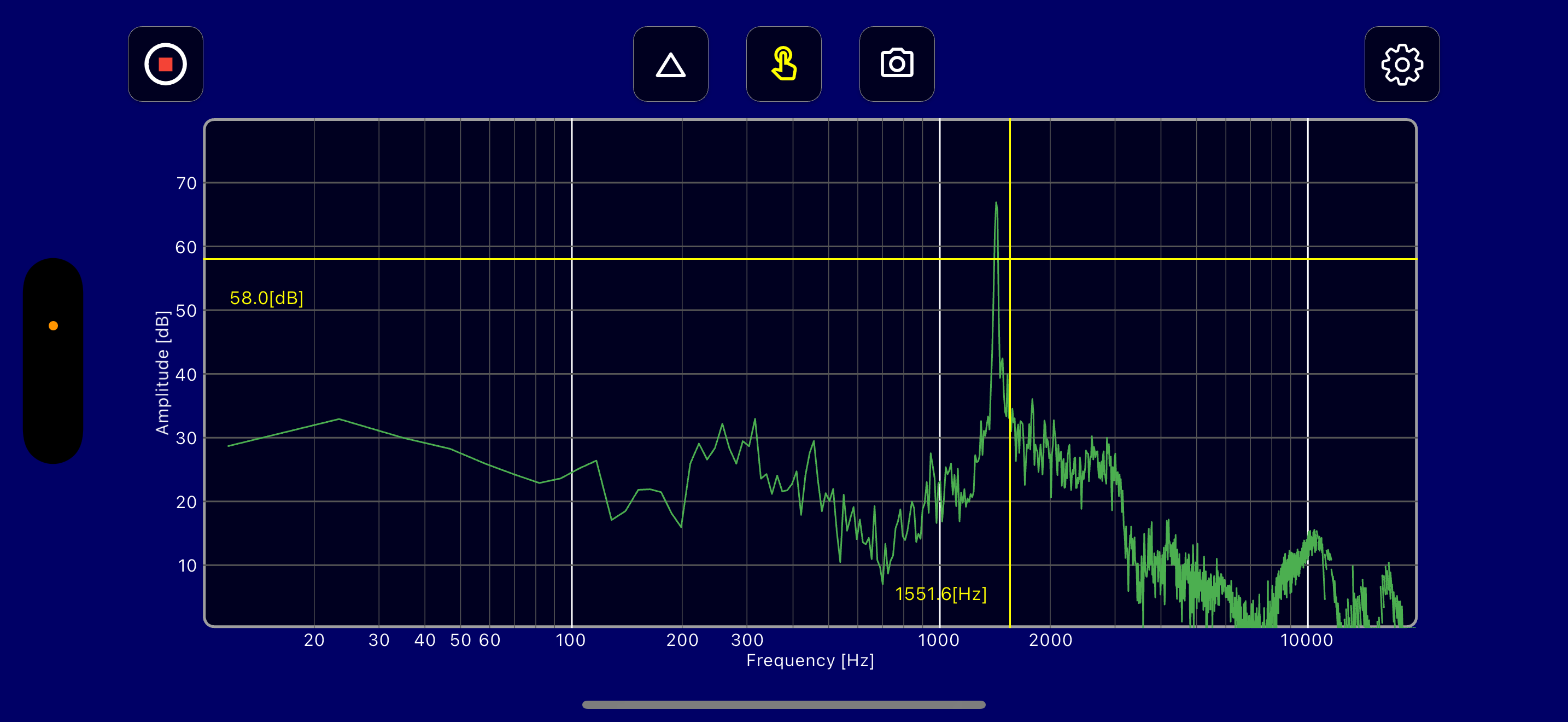Click the 300 frequency axis tick label
Viewport: 1568px width, 722px height.
747,640
